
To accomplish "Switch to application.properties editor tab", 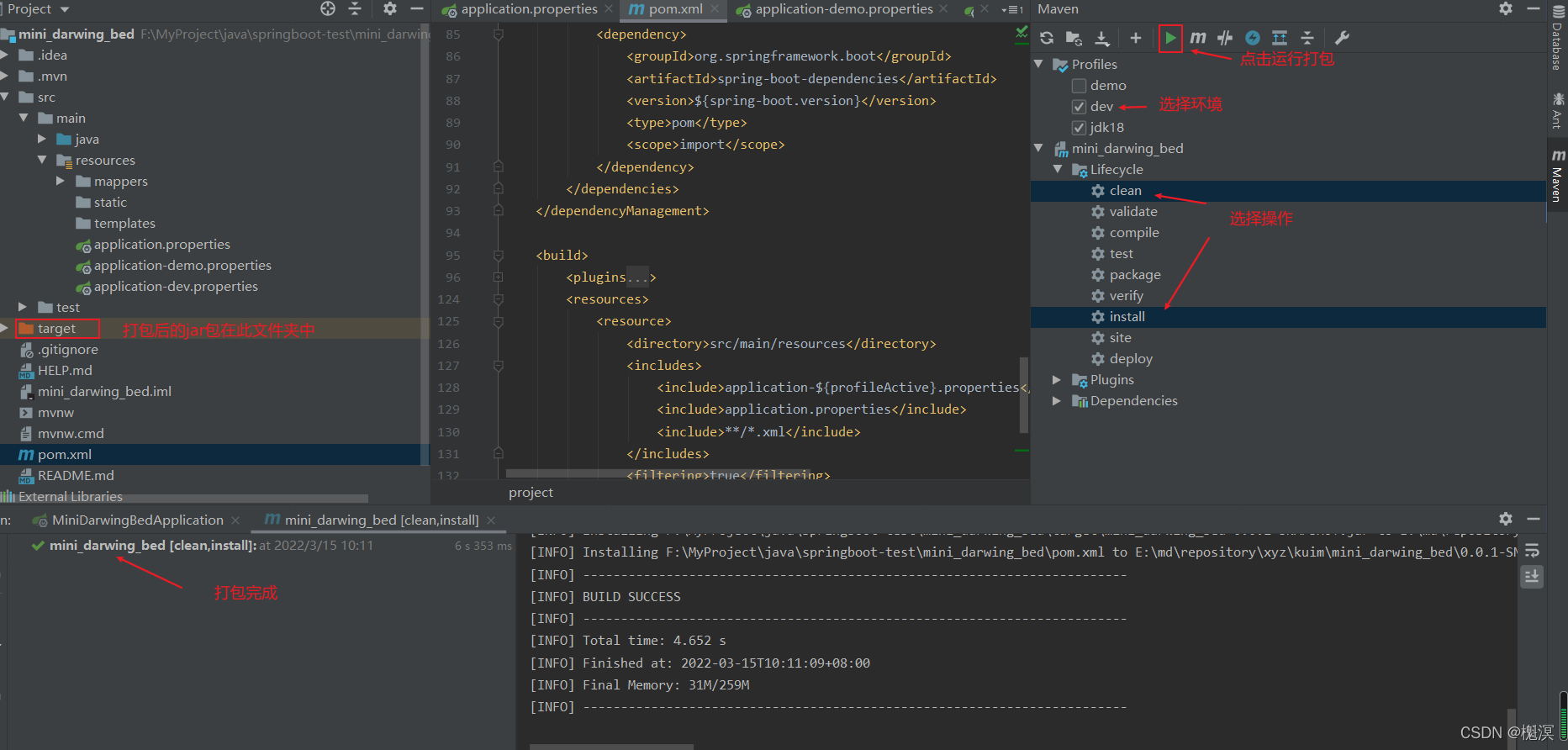I will (529, 9).
